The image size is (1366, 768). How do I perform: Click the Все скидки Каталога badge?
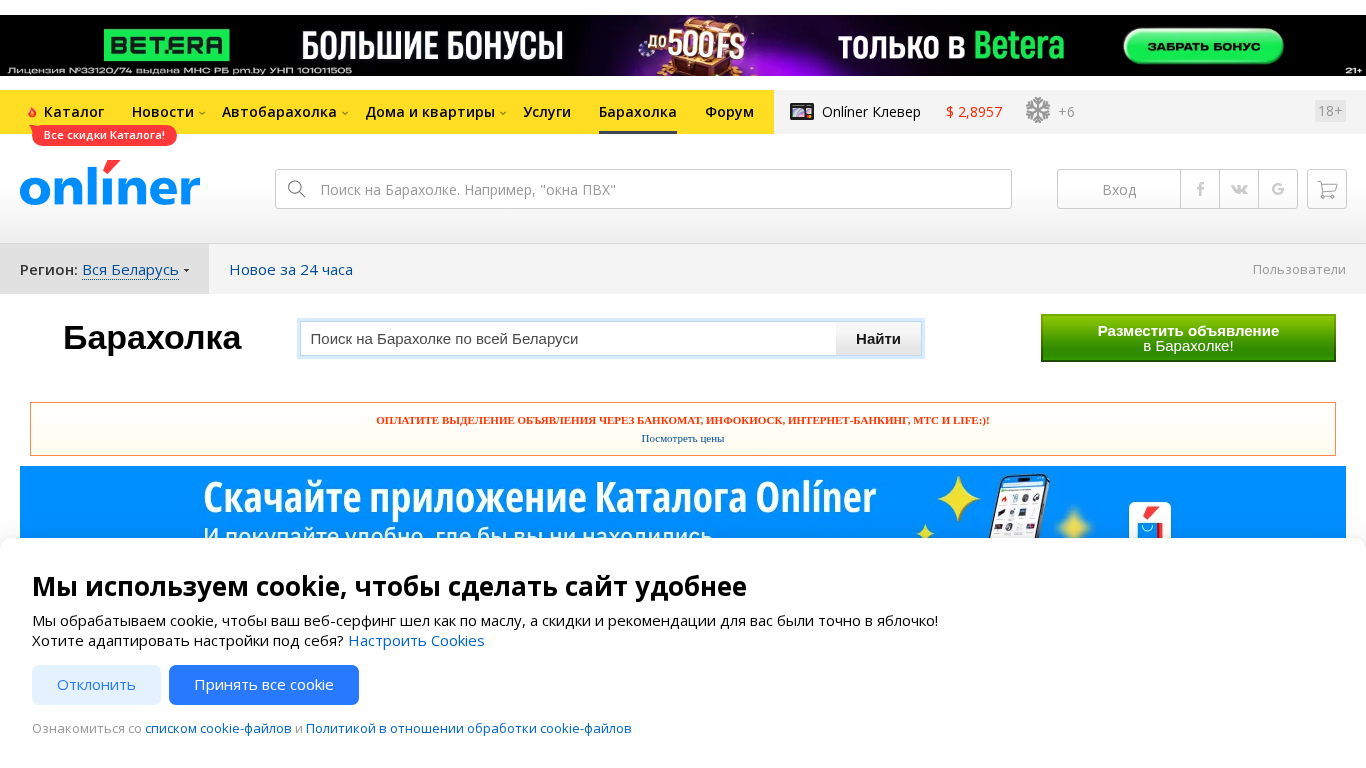pyautogui.click(x=104, y=135)
